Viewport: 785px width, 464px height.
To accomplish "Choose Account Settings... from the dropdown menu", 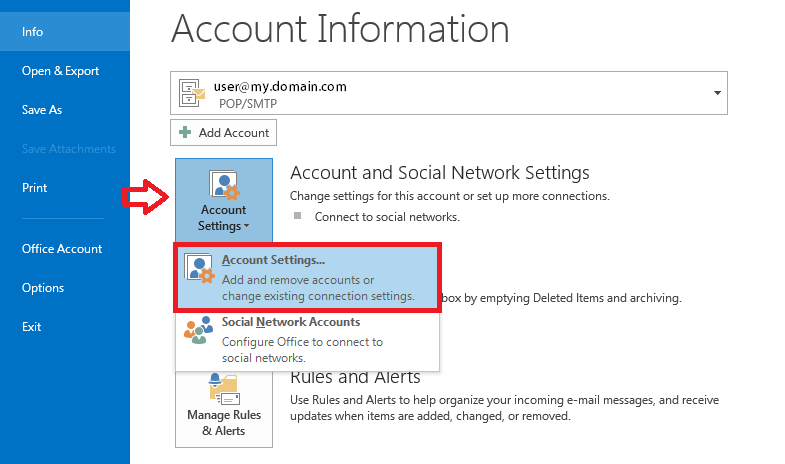I will pos(307,278).
